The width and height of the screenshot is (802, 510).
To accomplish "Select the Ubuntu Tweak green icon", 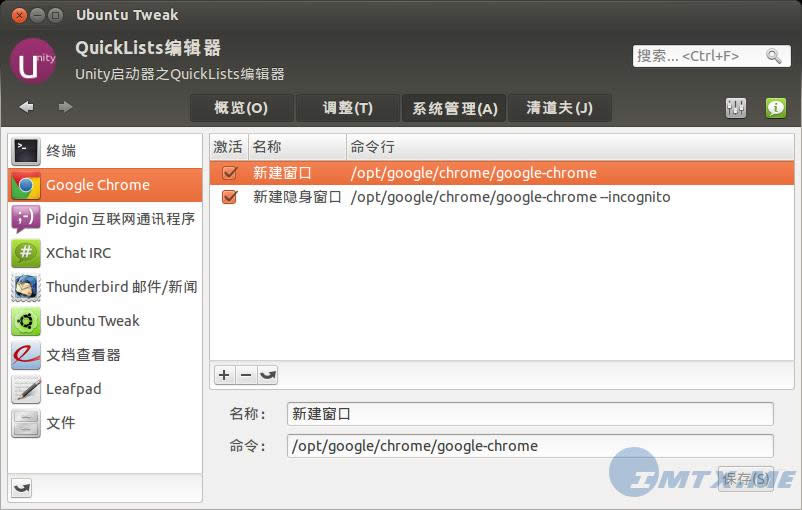I will (x=26, y=321).
